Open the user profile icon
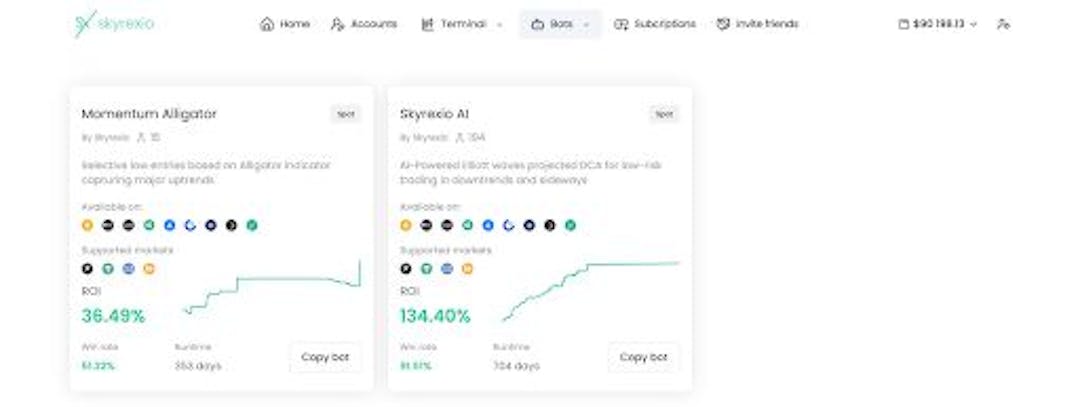Image resolution: width=1080 pixels, height=407 pixels. (1003, 24)
